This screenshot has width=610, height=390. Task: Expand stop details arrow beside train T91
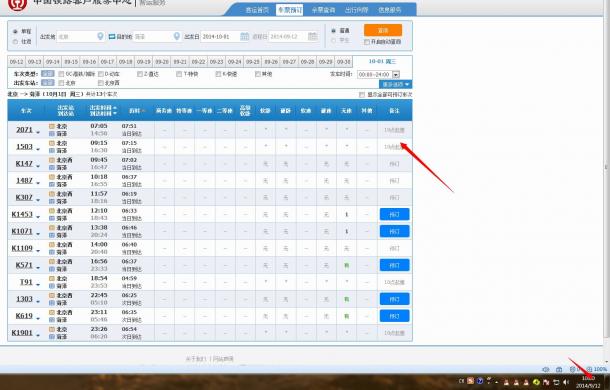(x=38, y=285)
